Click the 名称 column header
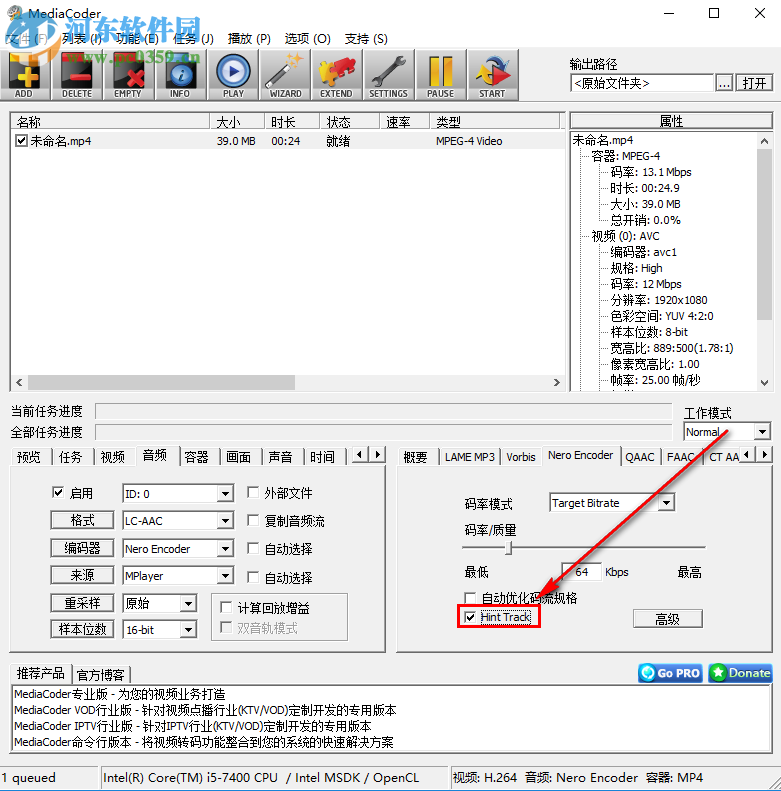 [x=110, y=122]
